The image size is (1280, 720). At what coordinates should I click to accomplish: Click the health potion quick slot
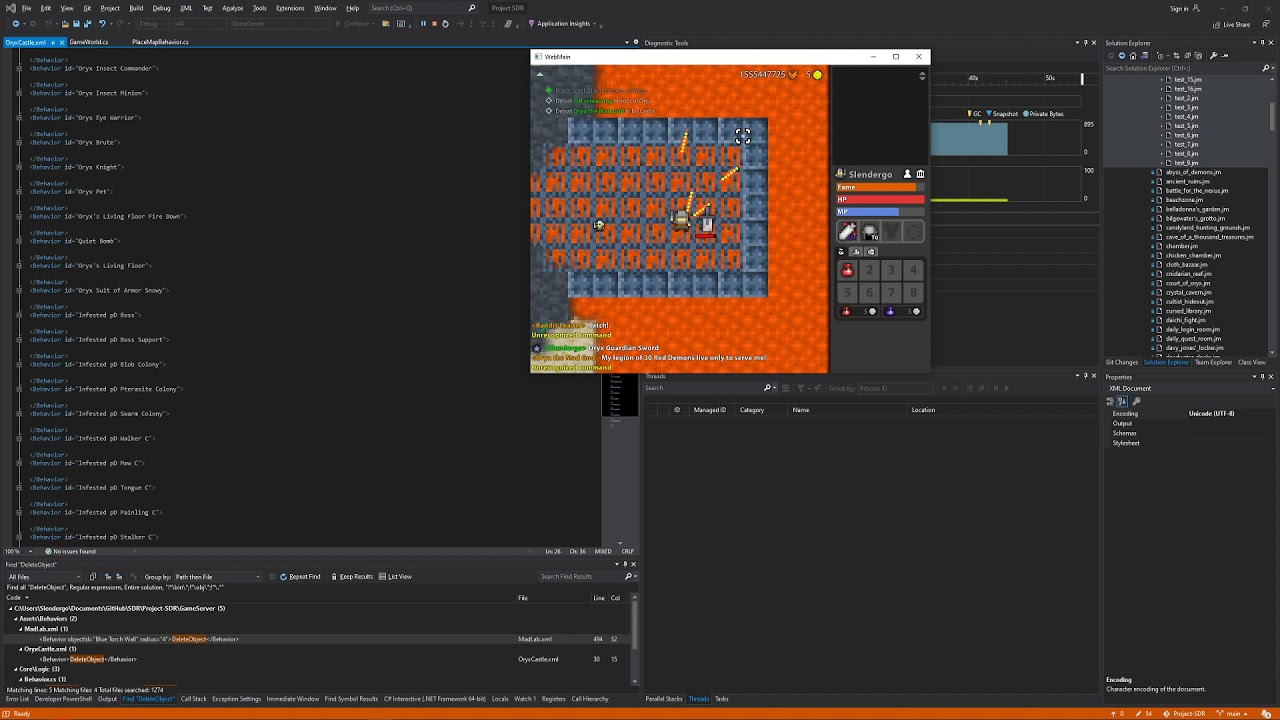point(858,311)
